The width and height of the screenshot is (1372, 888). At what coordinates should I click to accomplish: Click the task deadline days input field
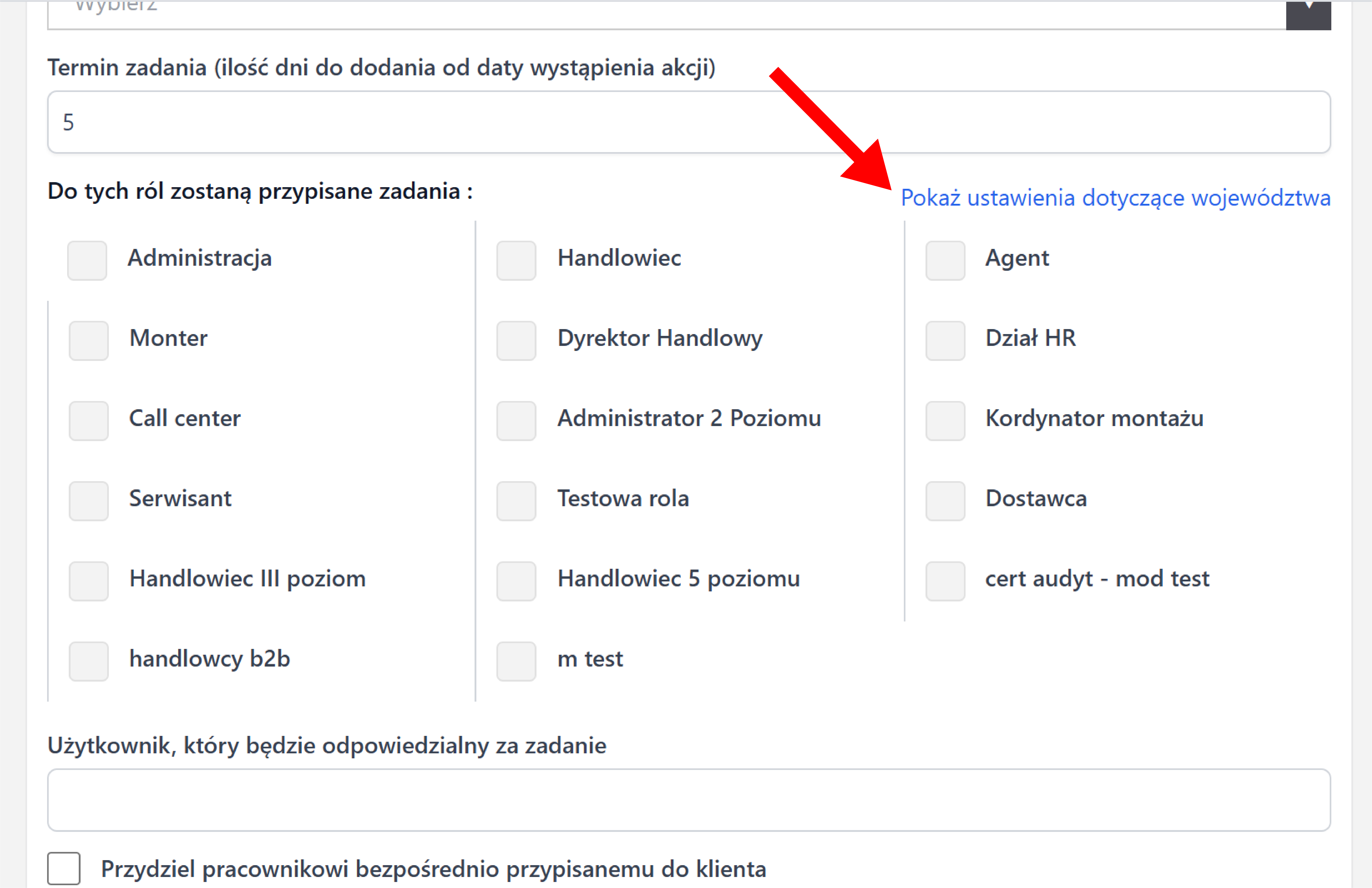tap(688, 122)
